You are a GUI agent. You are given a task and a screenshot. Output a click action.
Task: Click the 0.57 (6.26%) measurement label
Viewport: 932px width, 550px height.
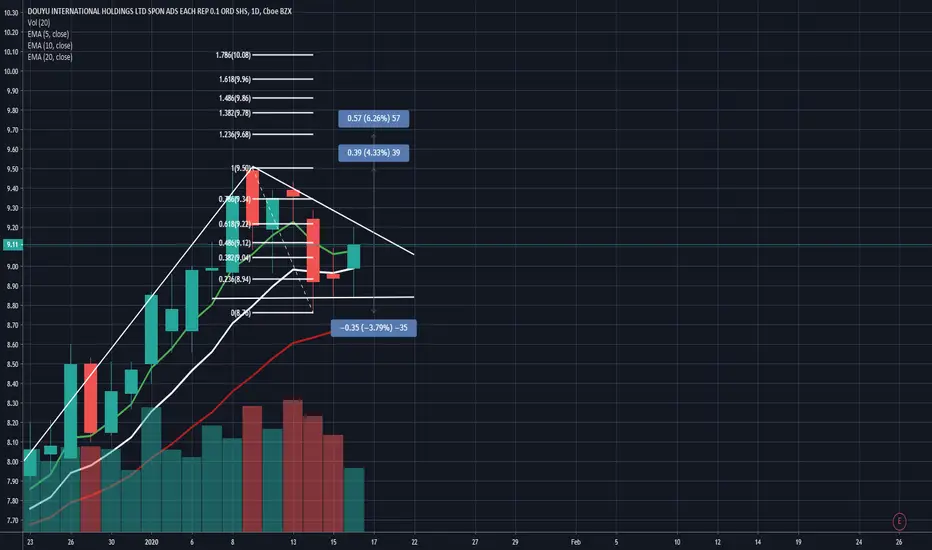point(374,118)
